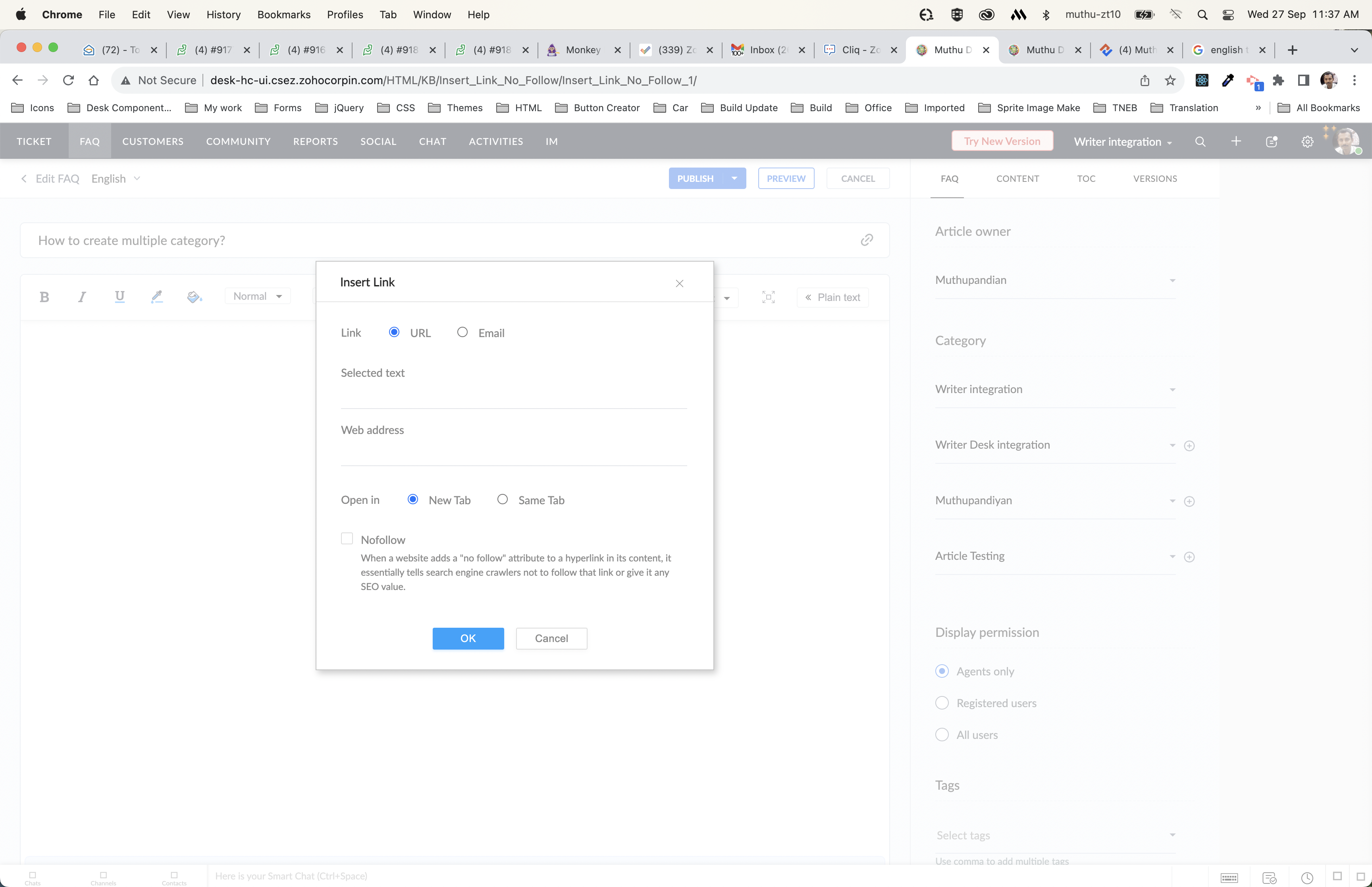Click the Web address input field
The width and height of the screenshot is (1372, 887).
[x=514, y=455]
